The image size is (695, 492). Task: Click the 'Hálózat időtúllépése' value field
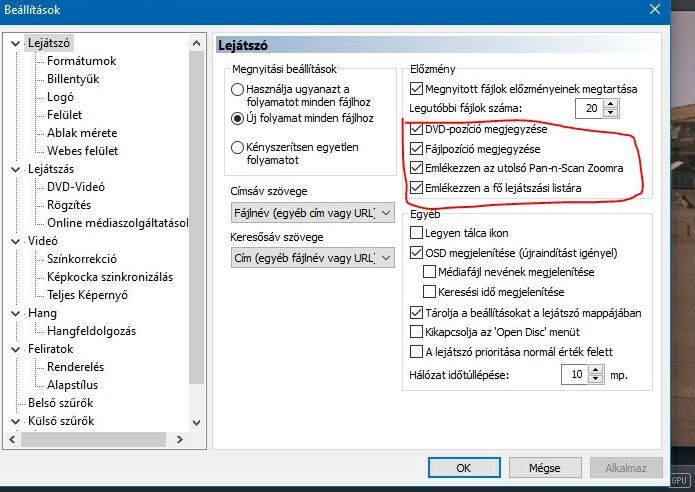(x=575, y=375)
